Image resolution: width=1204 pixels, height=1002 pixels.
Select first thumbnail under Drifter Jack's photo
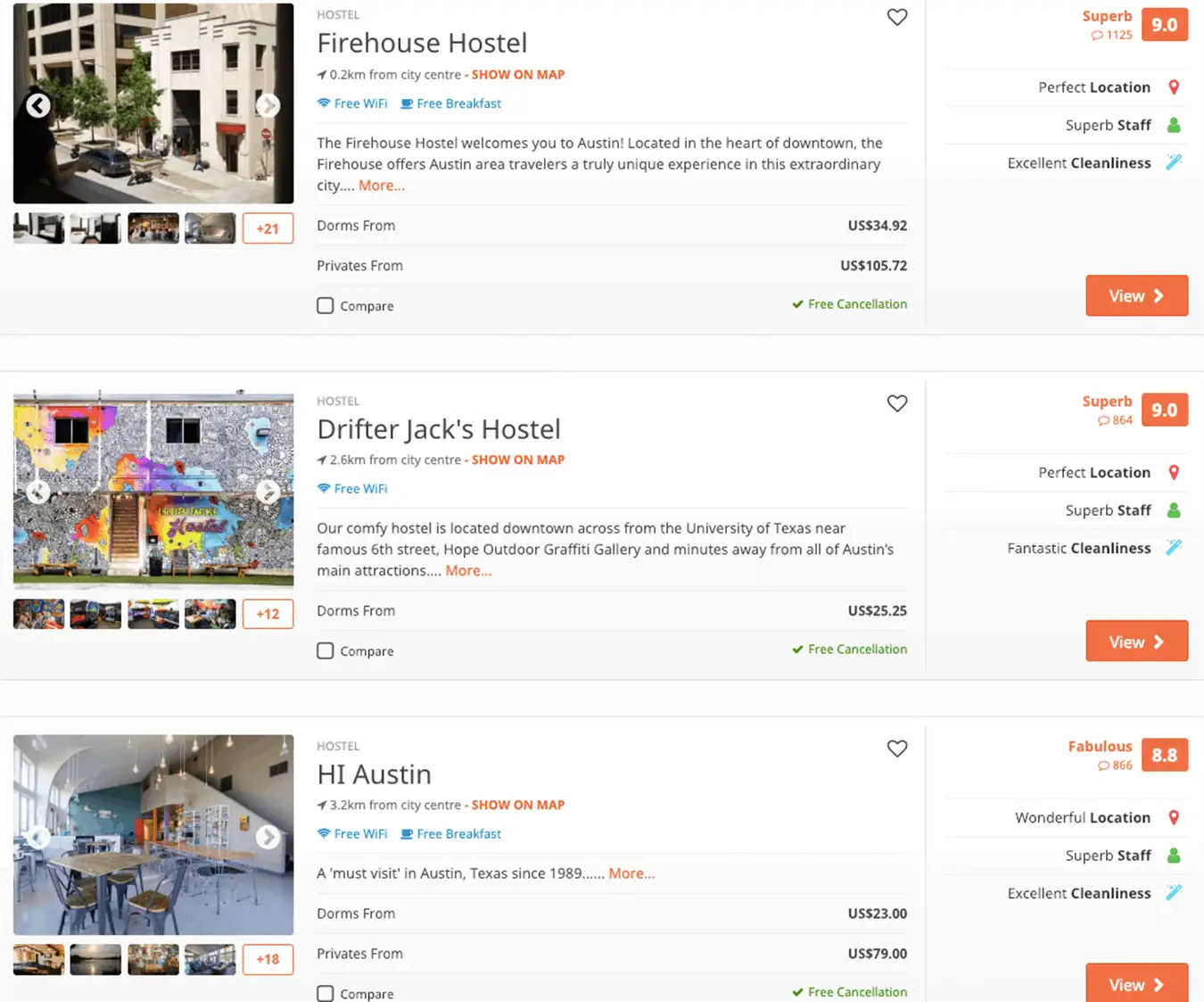[x=38, y=614]
